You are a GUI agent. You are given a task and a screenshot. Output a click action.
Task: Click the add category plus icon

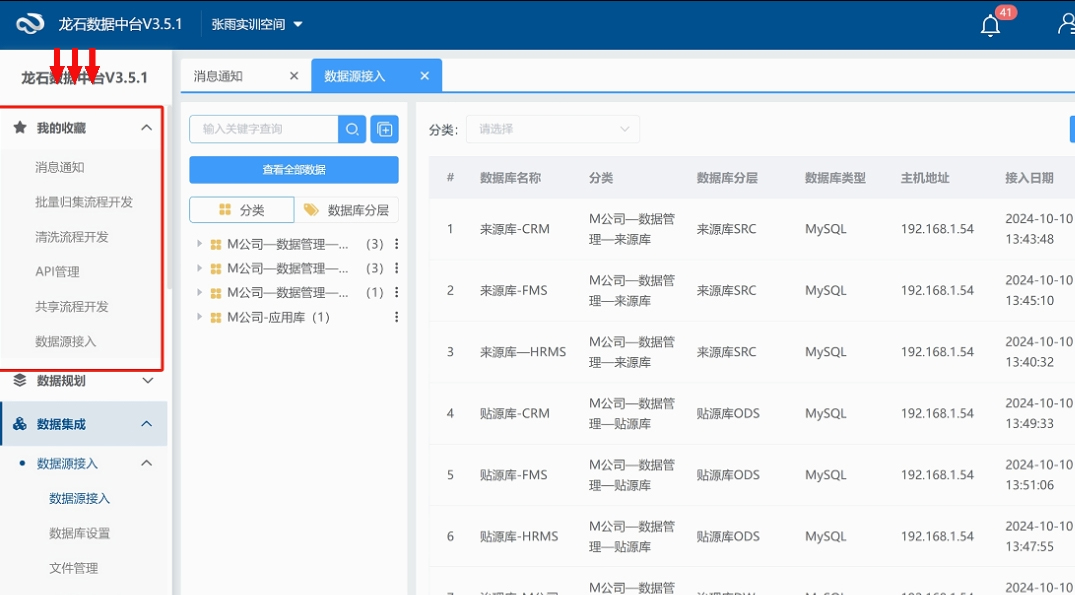pyautogui.click(x=384, y=129)
